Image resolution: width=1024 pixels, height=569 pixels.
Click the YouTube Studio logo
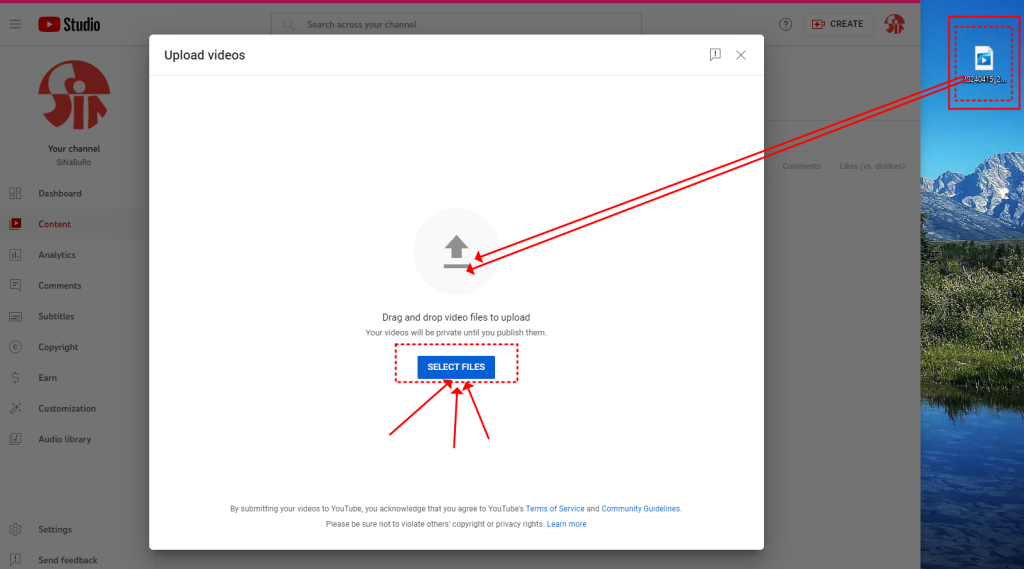click(69, 24)
